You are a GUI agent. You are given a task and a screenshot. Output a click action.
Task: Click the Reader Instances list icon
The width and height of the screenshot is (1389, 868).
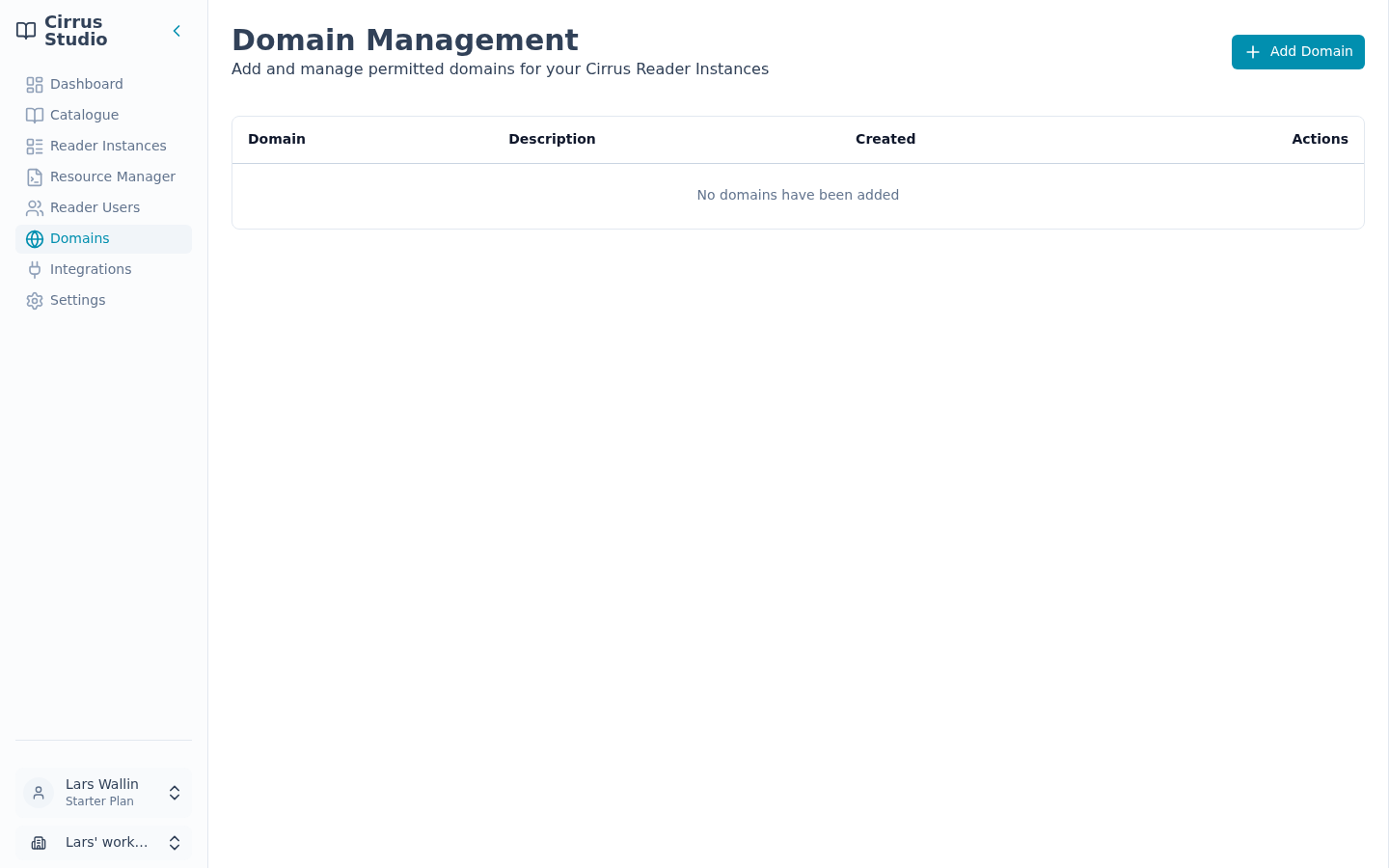35,147
